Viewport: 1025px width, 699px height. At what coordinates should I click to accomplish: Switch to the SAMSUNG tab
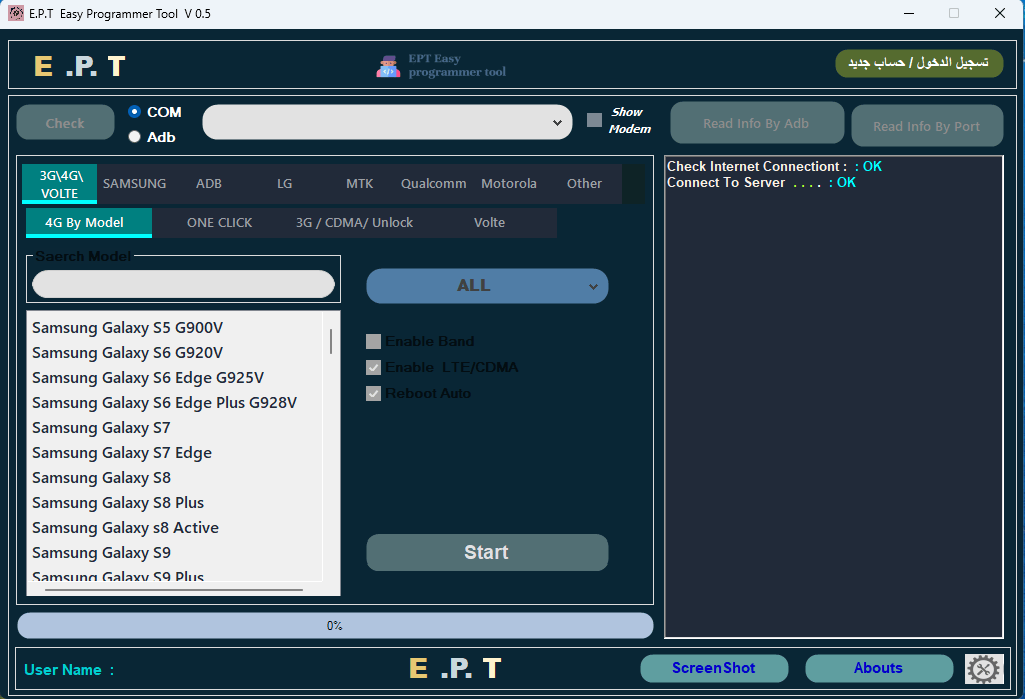[x=134, y=184]
